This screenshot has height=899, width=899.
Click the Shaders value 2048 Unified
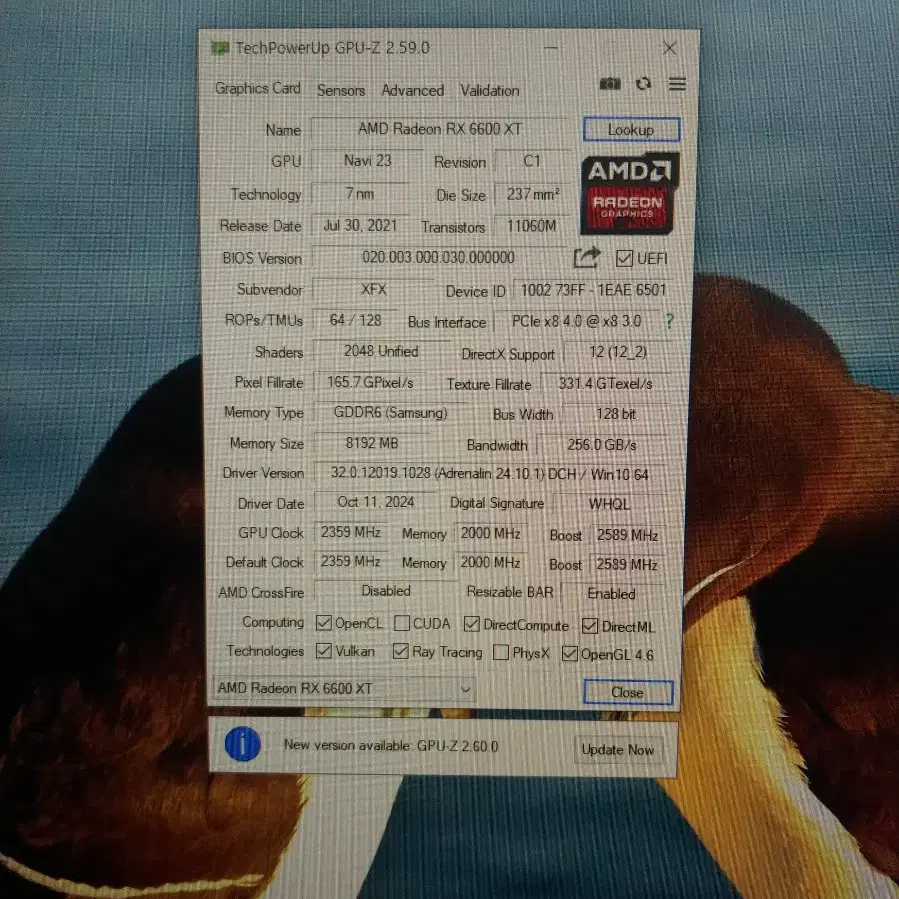(x=381, y=351)
